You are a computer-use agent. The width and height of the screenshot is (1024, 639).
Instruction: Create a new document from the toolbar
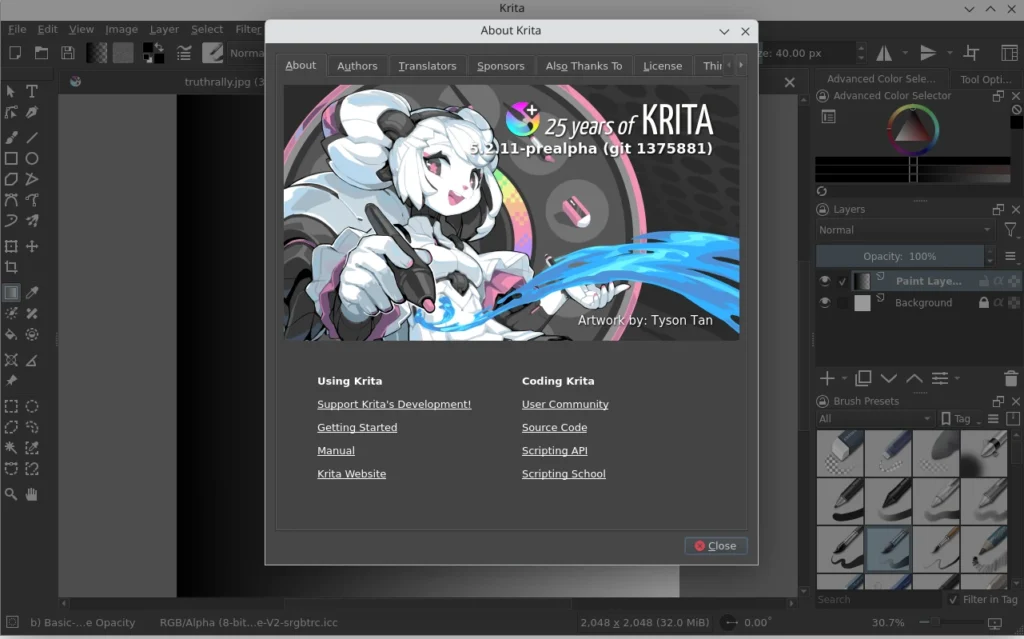14,53
